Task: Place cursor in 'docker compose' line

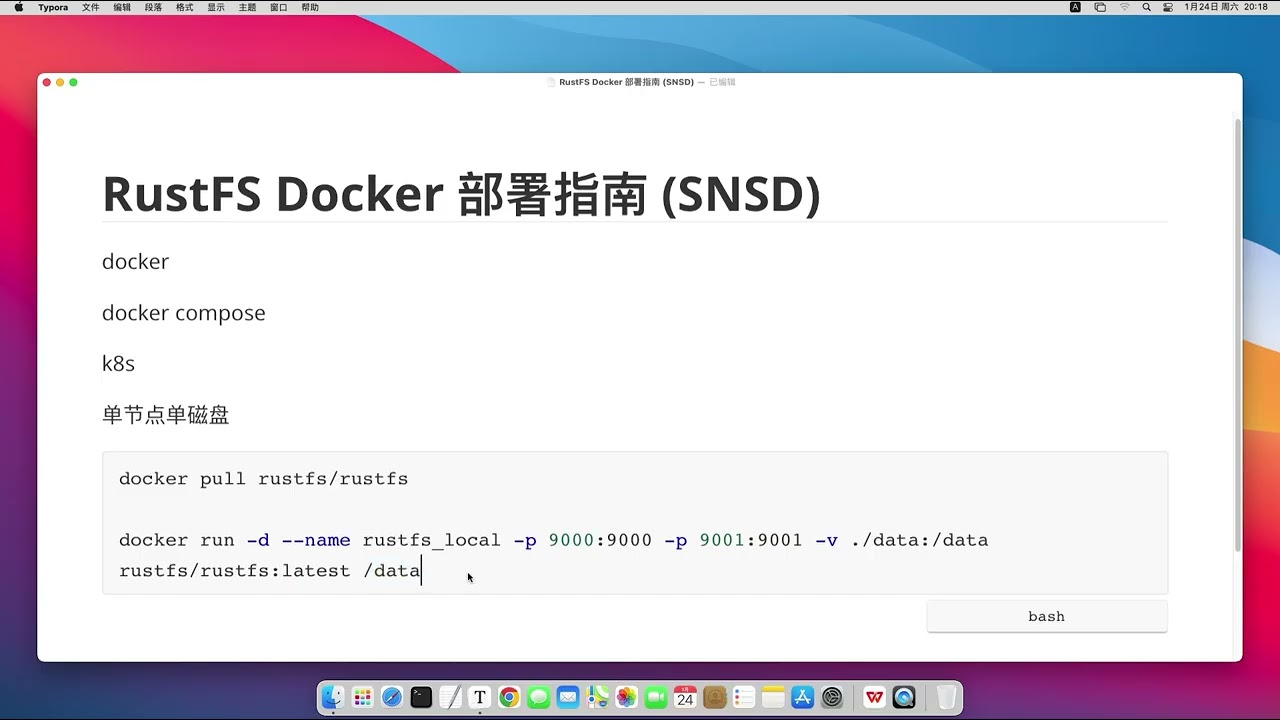Action: click(x=184, y=313)
